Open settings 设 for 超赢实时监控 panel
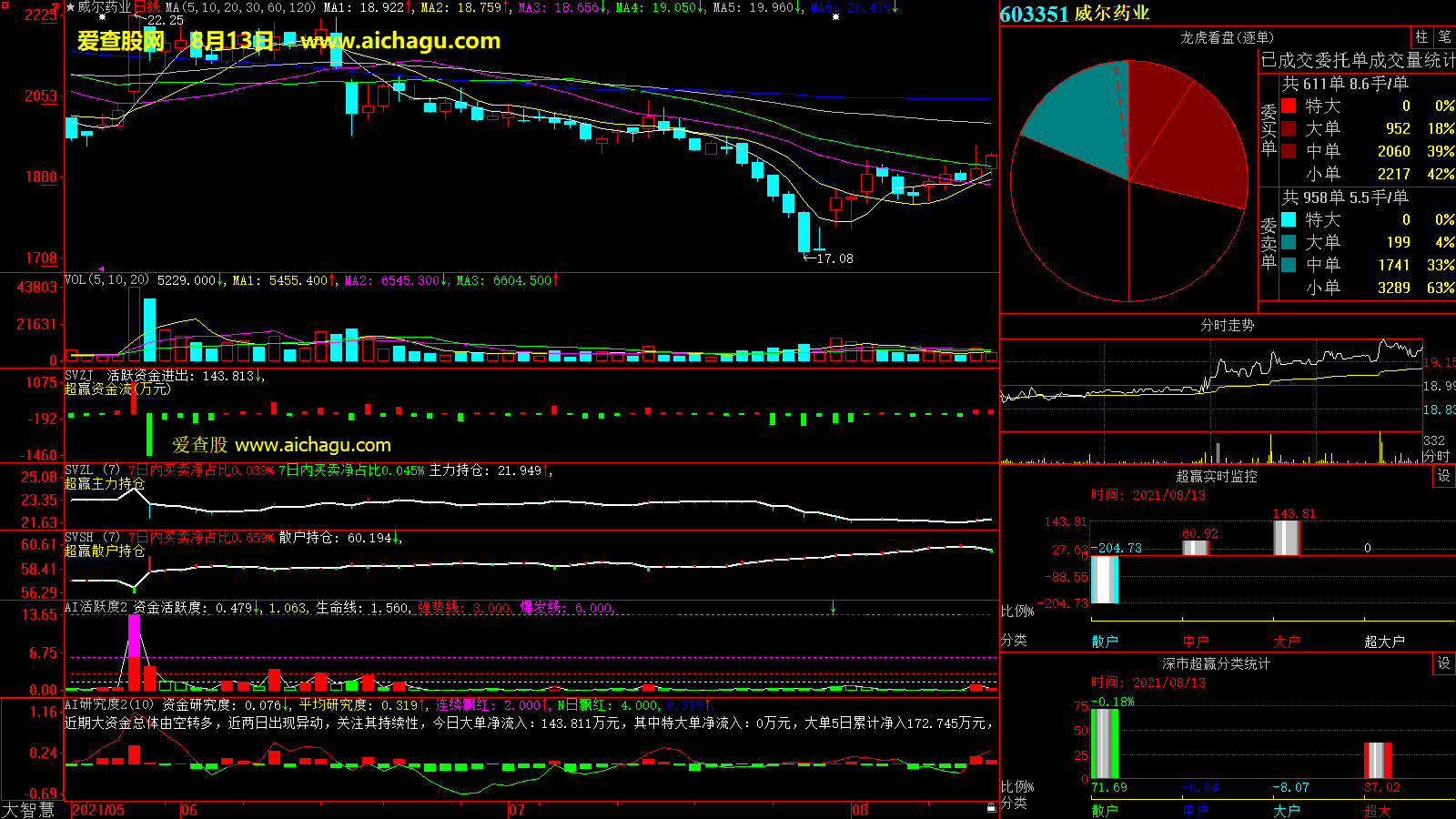This screenshot has width=1456, height=819. coord(1444,476)
